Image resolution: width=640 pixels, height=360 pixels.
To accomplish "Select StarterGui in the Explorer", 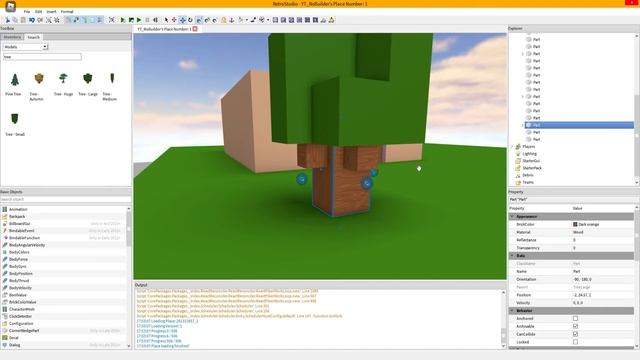I will coord(531,161).
